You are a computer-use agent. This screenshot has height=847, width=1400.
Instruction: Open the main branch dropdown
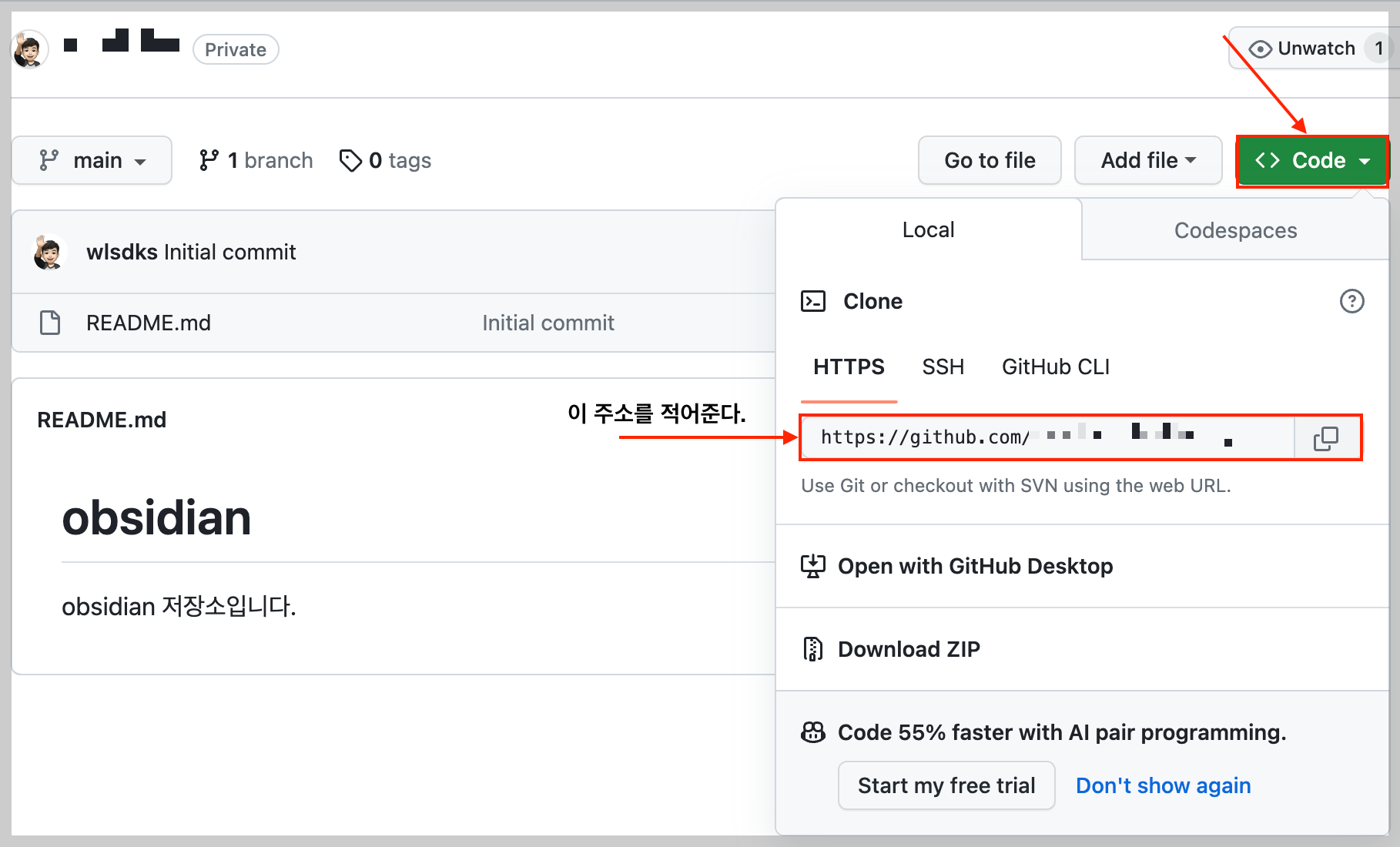tap(92, 160)
